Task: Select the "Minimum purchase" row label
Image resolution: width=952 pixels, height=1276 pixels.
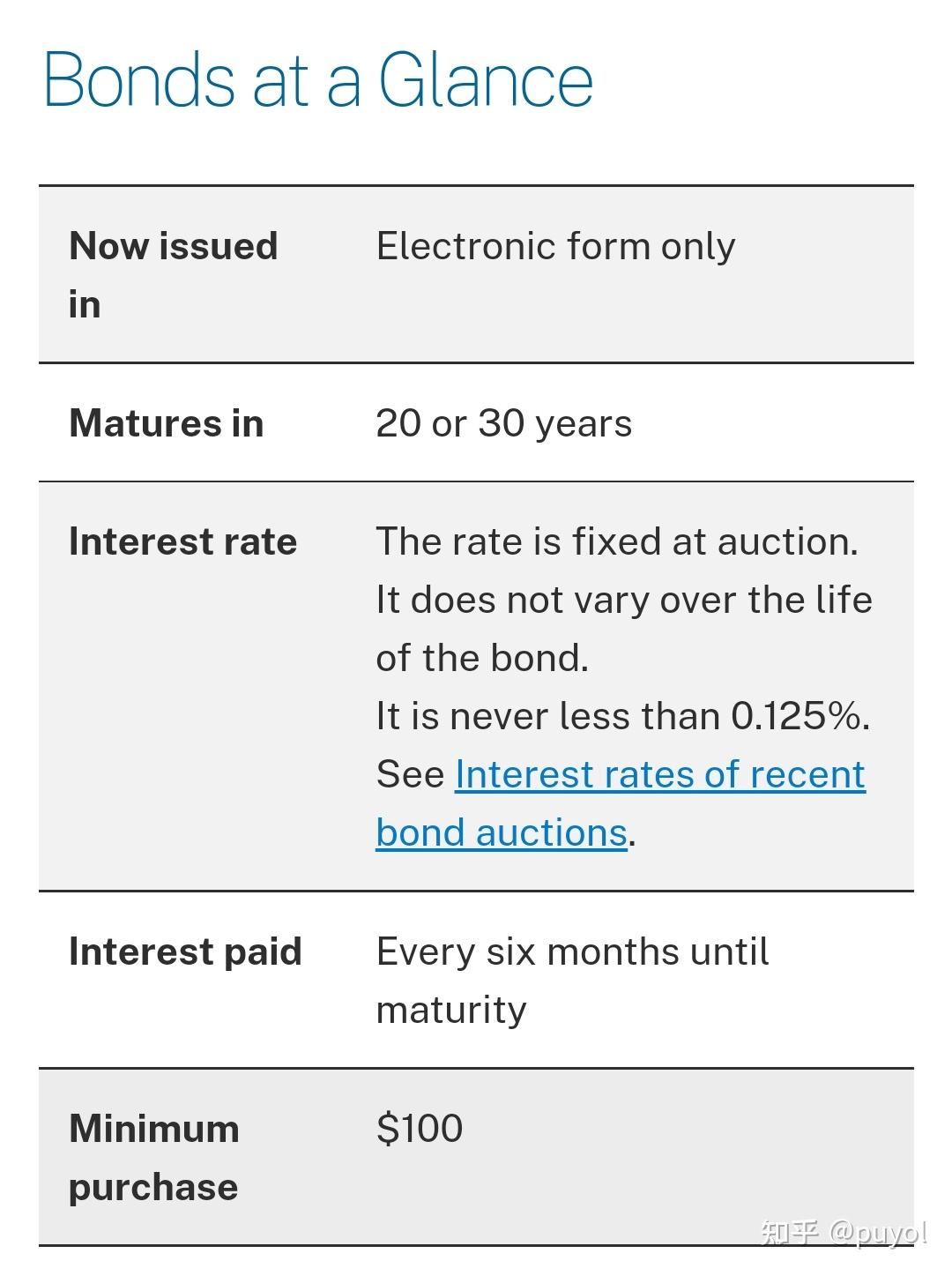Action: click(x=153, y=1157)
